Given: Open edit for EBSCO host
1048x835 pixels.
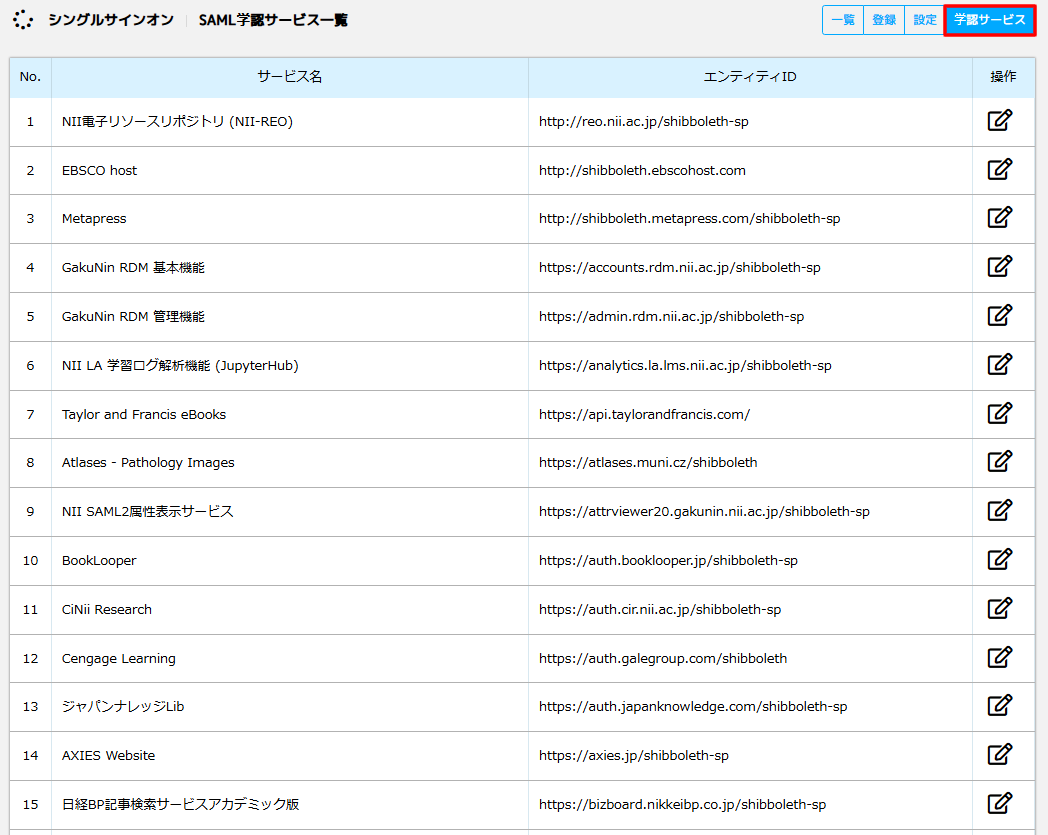Looking at the screenshot, I should [x=1000, y=169].
